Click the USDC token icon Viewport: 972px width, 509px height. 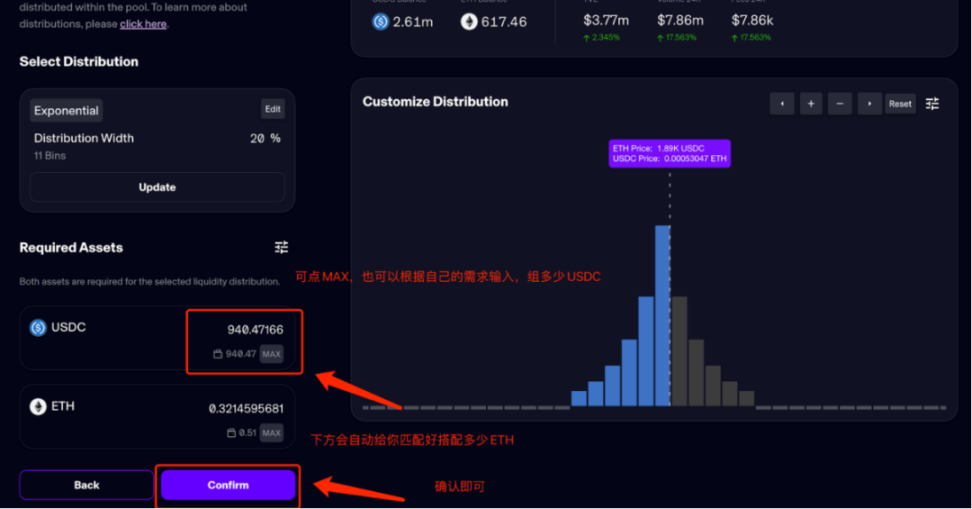[x=38, y=327]
